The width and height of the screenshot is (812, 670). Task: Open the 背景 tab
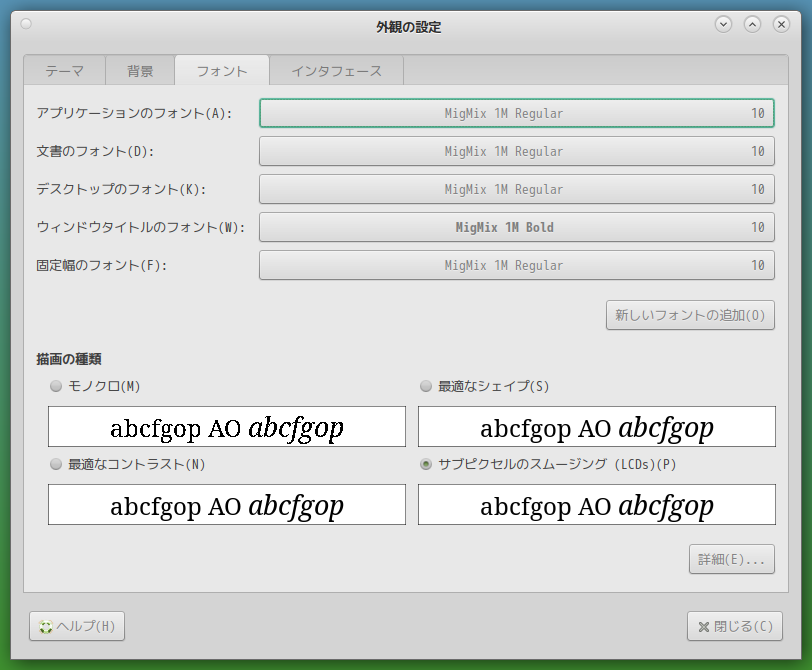[140, 71]
